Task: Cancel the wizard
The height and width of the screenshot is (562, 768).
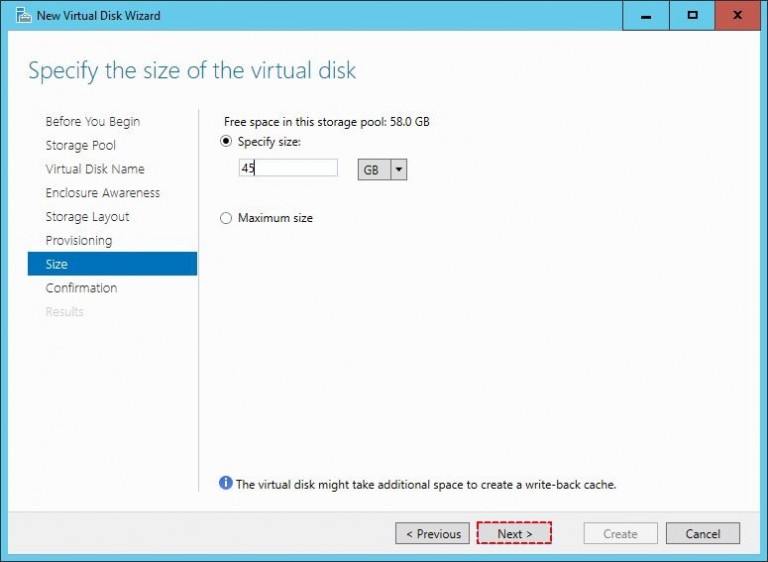Action: (703, 533)
